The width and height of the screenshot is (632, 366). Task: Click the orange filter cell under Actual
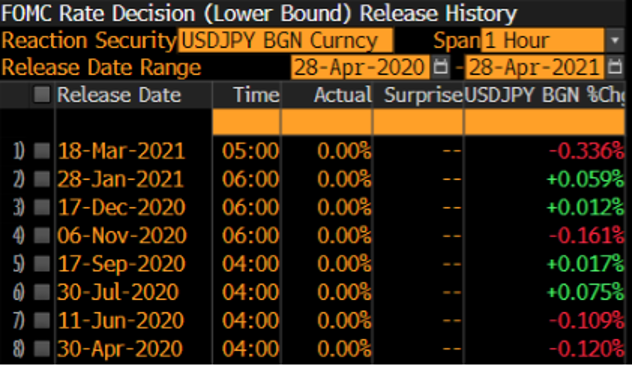tap(327, 122)
